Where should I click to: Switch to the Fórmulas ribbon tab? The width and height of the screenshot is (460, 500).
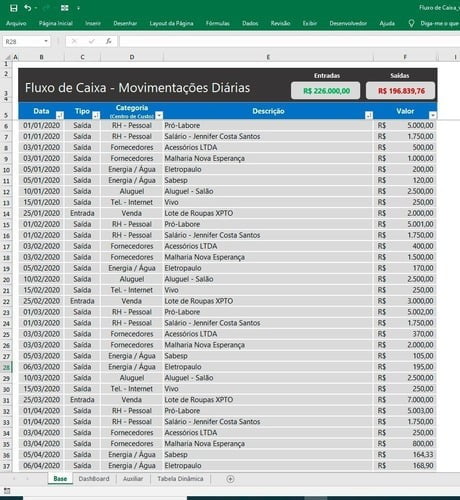tap(218, 23)
